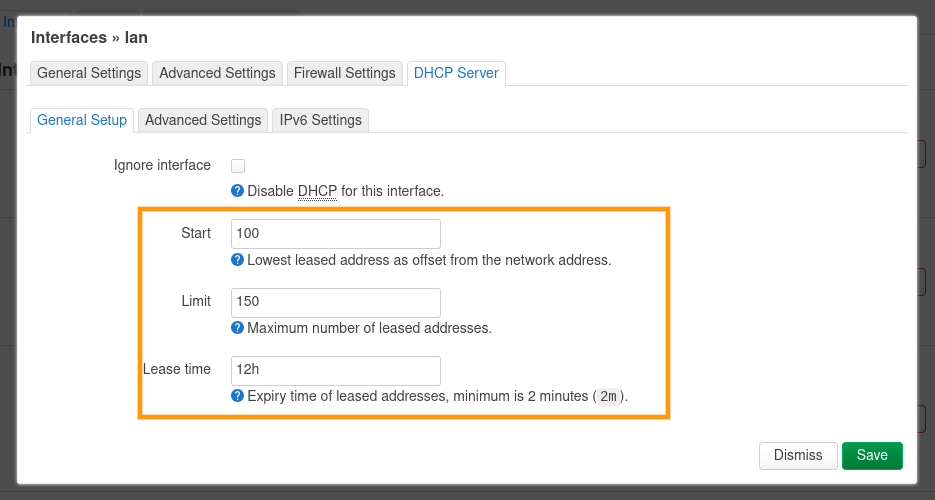Click help icon beside Lowest leased address
935x500 pixels.
coord(237,260)
